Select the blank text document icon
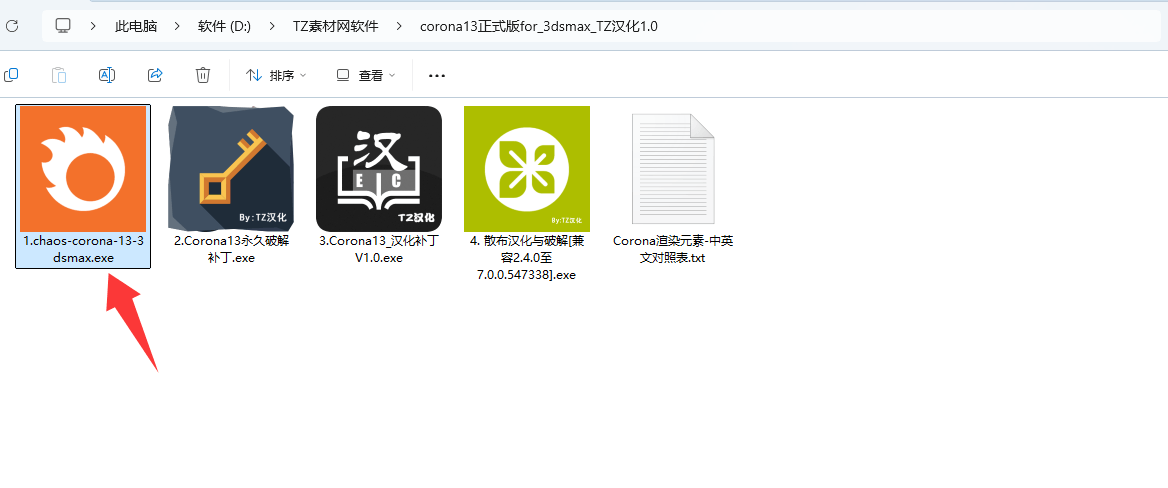Image resolution: width=1168 pixels, height=488 pixels. pyautogui.click(x=673, y=168)
